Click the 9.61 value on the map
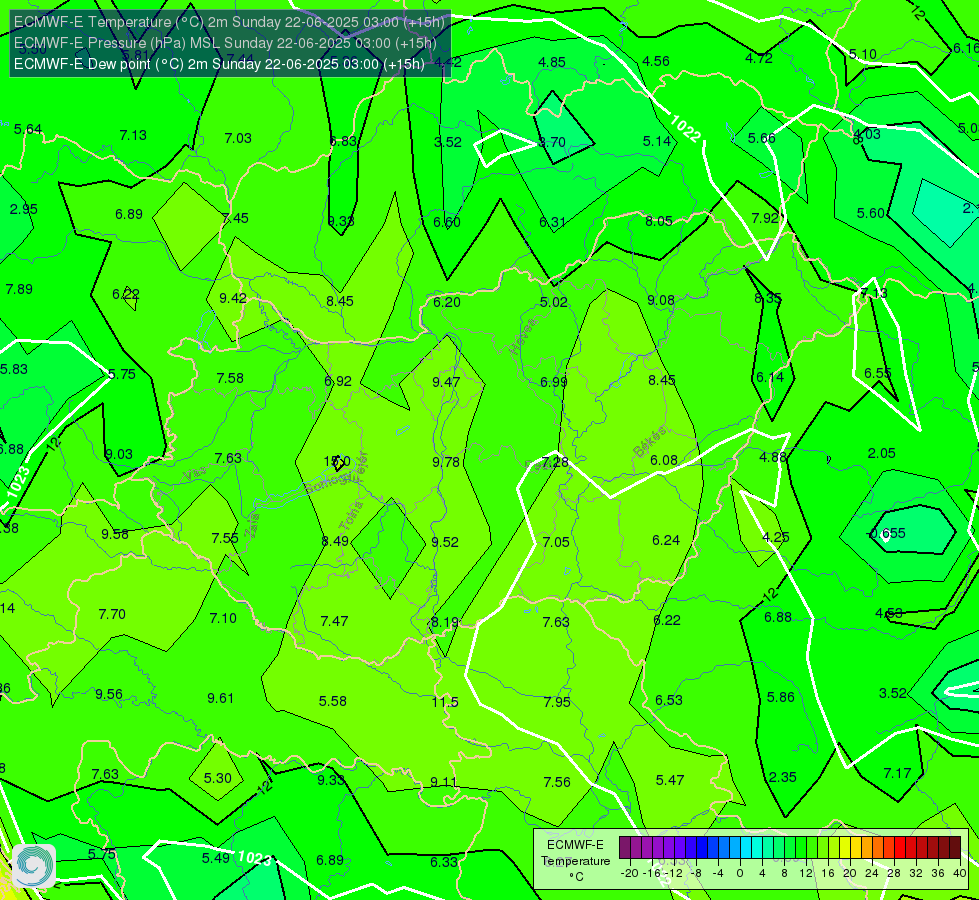The height and width of the screenshot is (900, 979). (220, 698)
